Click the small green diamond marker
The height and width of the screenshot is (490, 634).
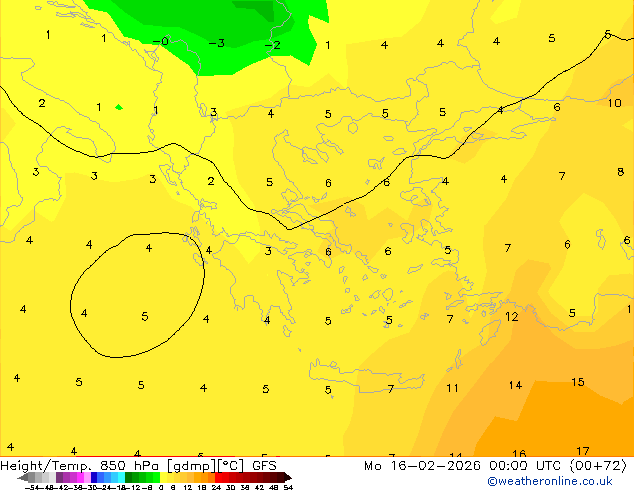[118, 107]
